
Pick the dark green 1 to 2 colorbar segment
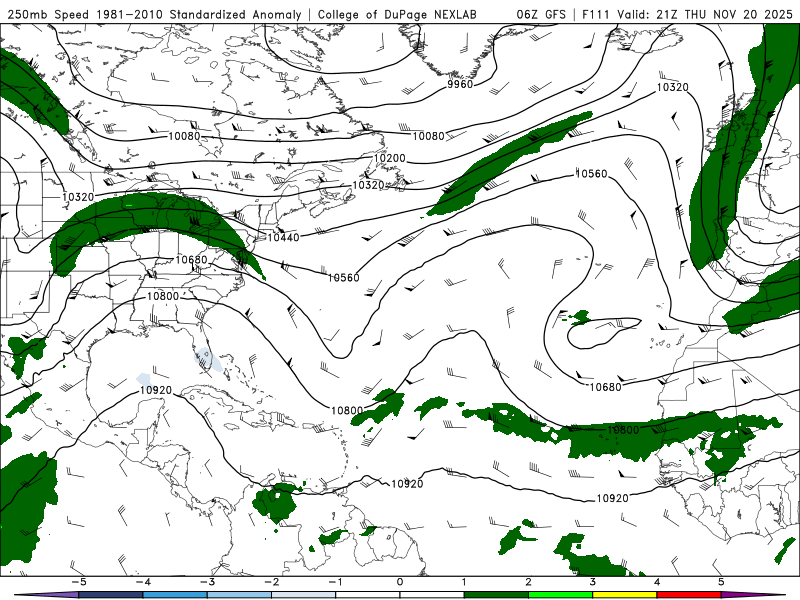pos(496,595)
